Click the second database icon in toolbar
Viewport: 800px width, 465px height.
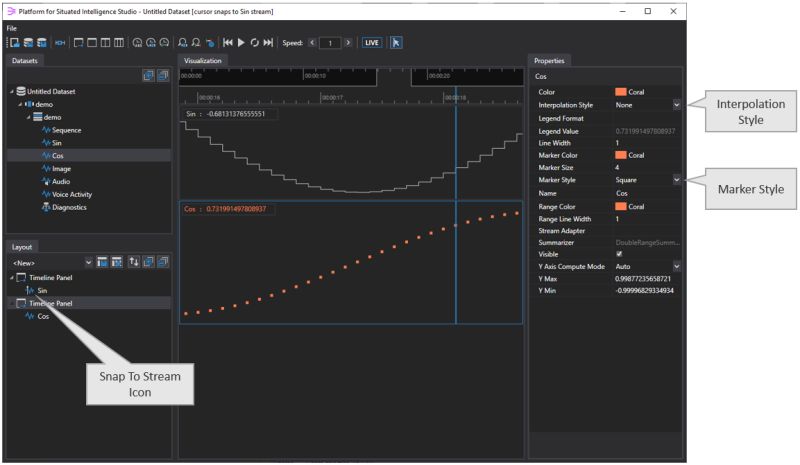pyautogui.click(x=29, y=43)
